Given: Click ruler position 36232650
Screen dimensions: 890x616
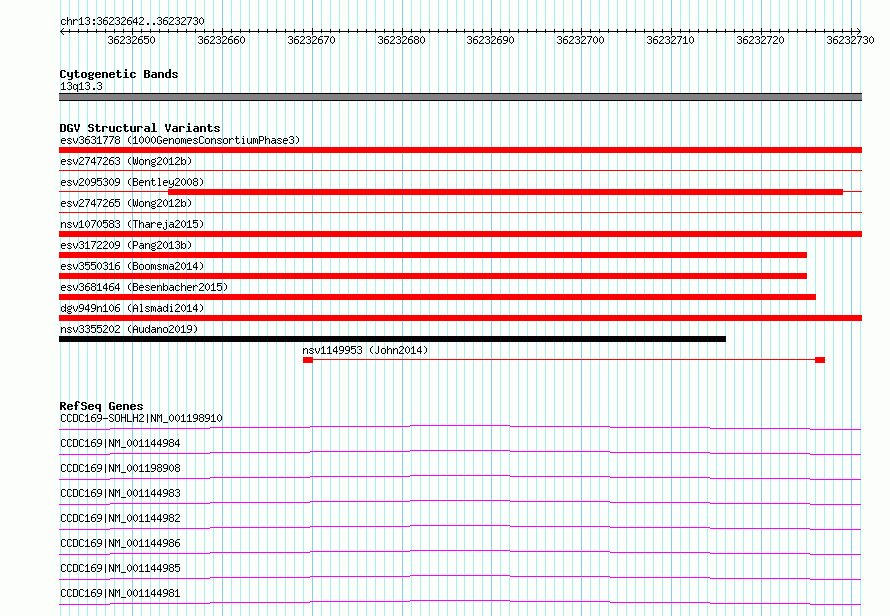Looking at the screenshot, I should pos(131,40).
